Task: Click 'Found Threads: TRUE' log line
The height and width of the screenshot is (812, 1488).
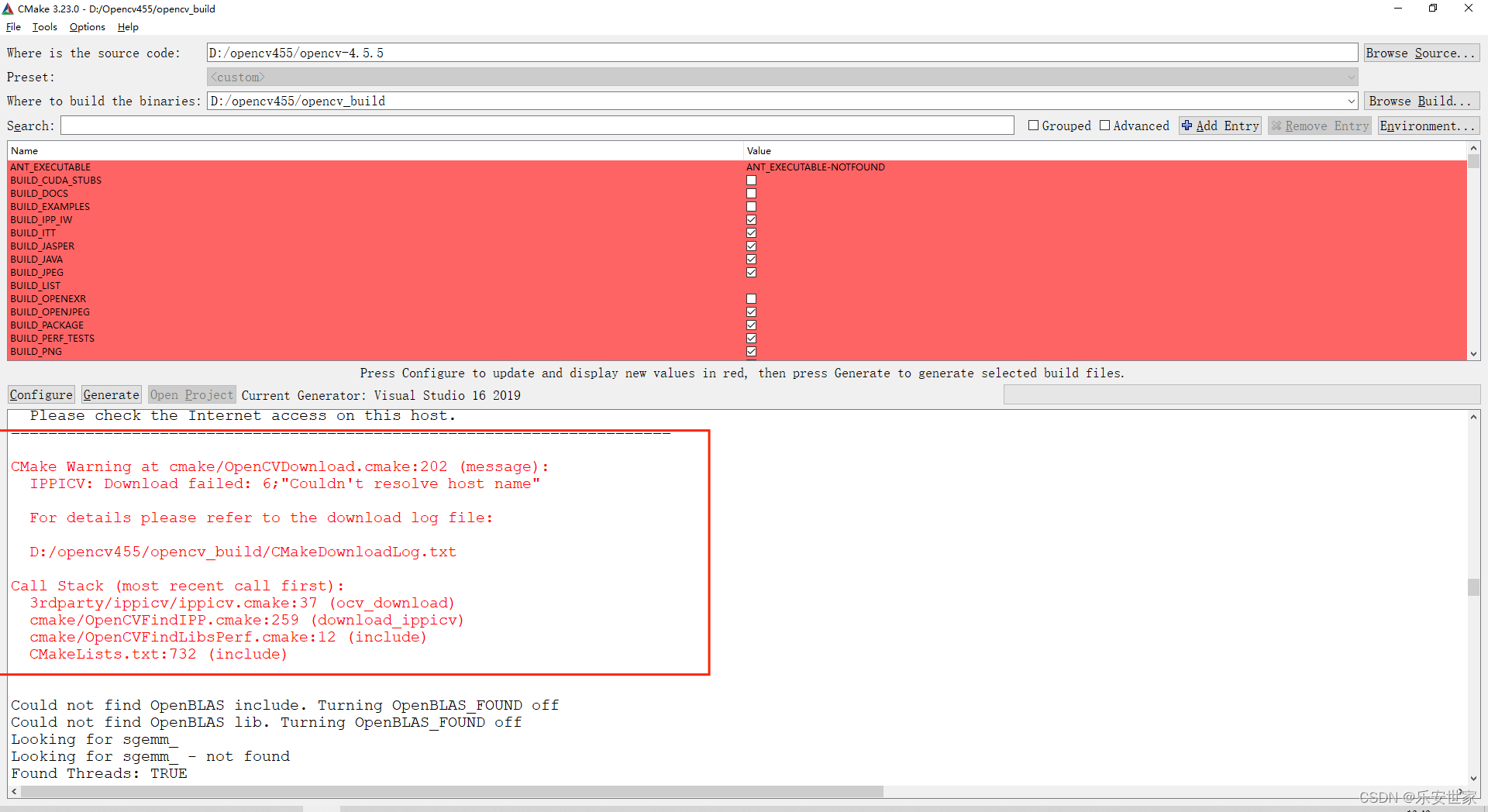Action: pos(99,773)
